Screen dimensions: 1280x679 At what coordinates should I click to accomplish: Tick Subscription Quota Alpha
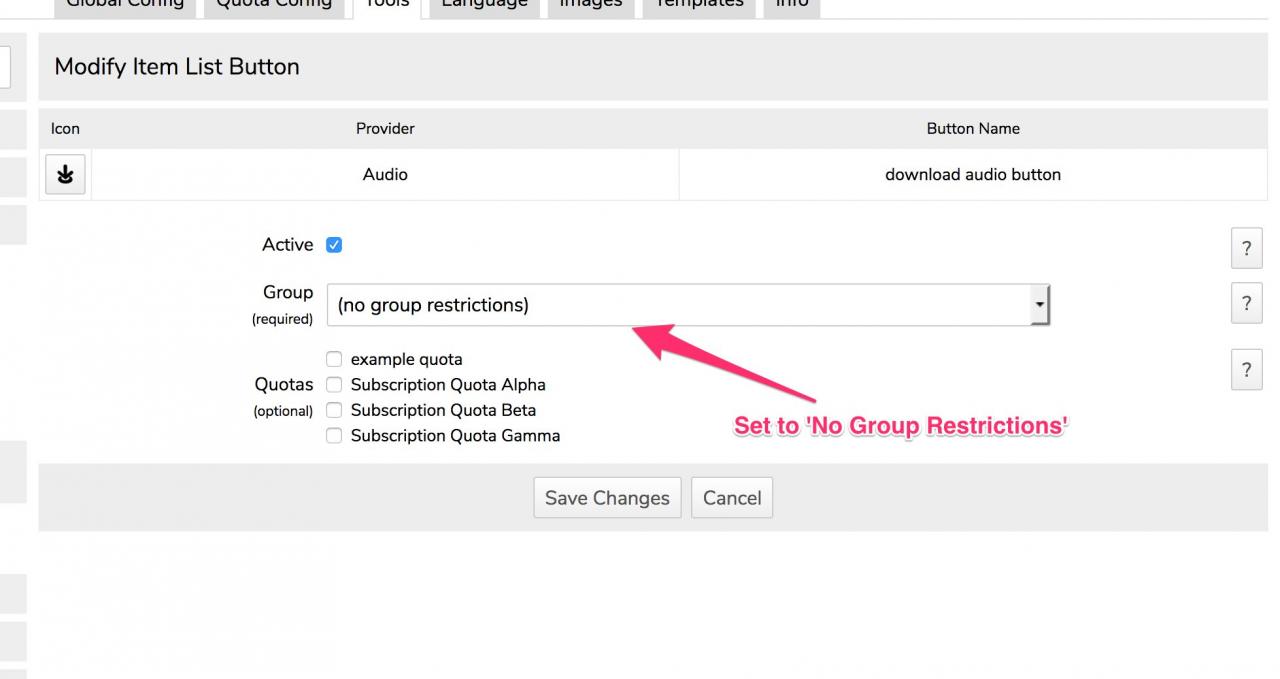tap(334, 385)
